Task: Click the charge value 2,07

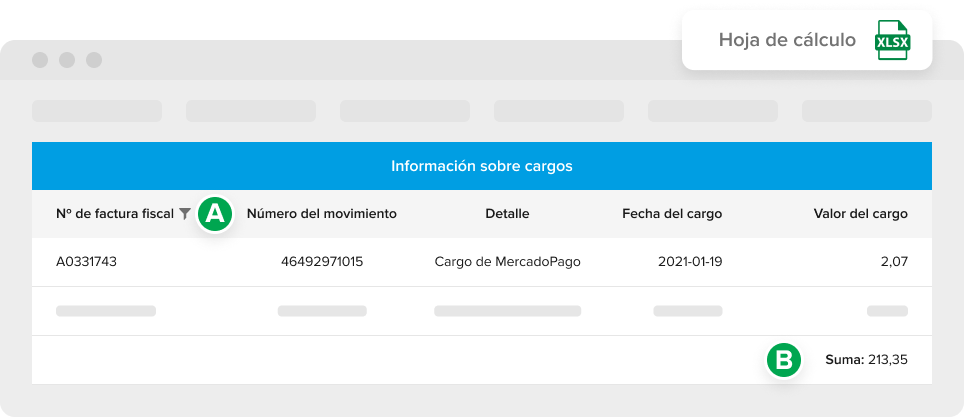Action: [895, 262]
